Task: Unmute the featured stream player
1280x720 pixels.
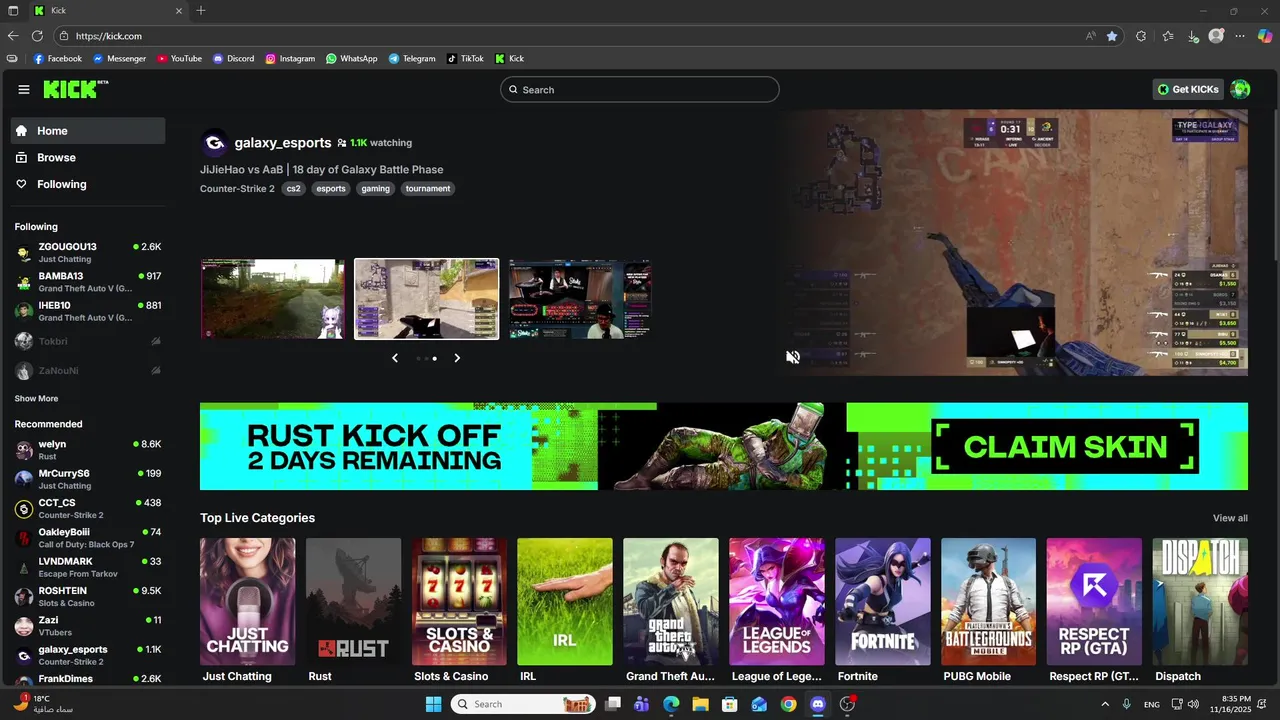Action: 793,357
